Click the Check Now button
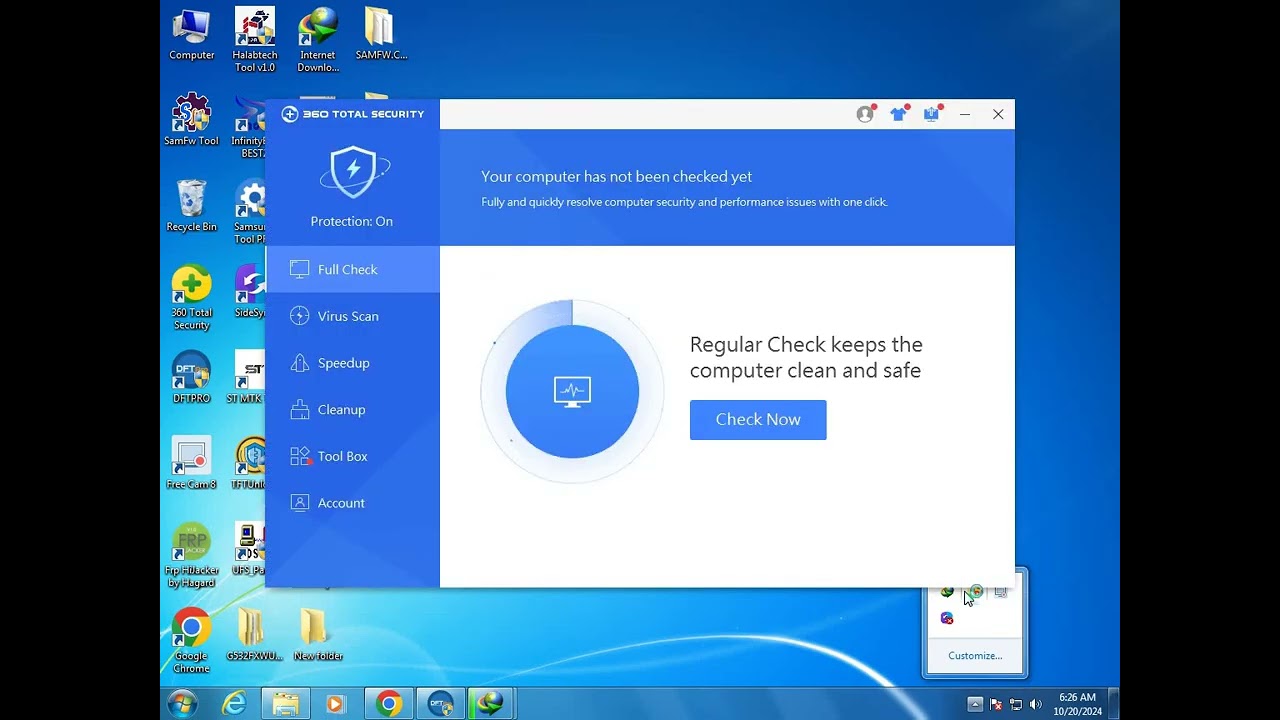Image resolution: width=1280 pixels, height=720 pixels. click(758, 420)
